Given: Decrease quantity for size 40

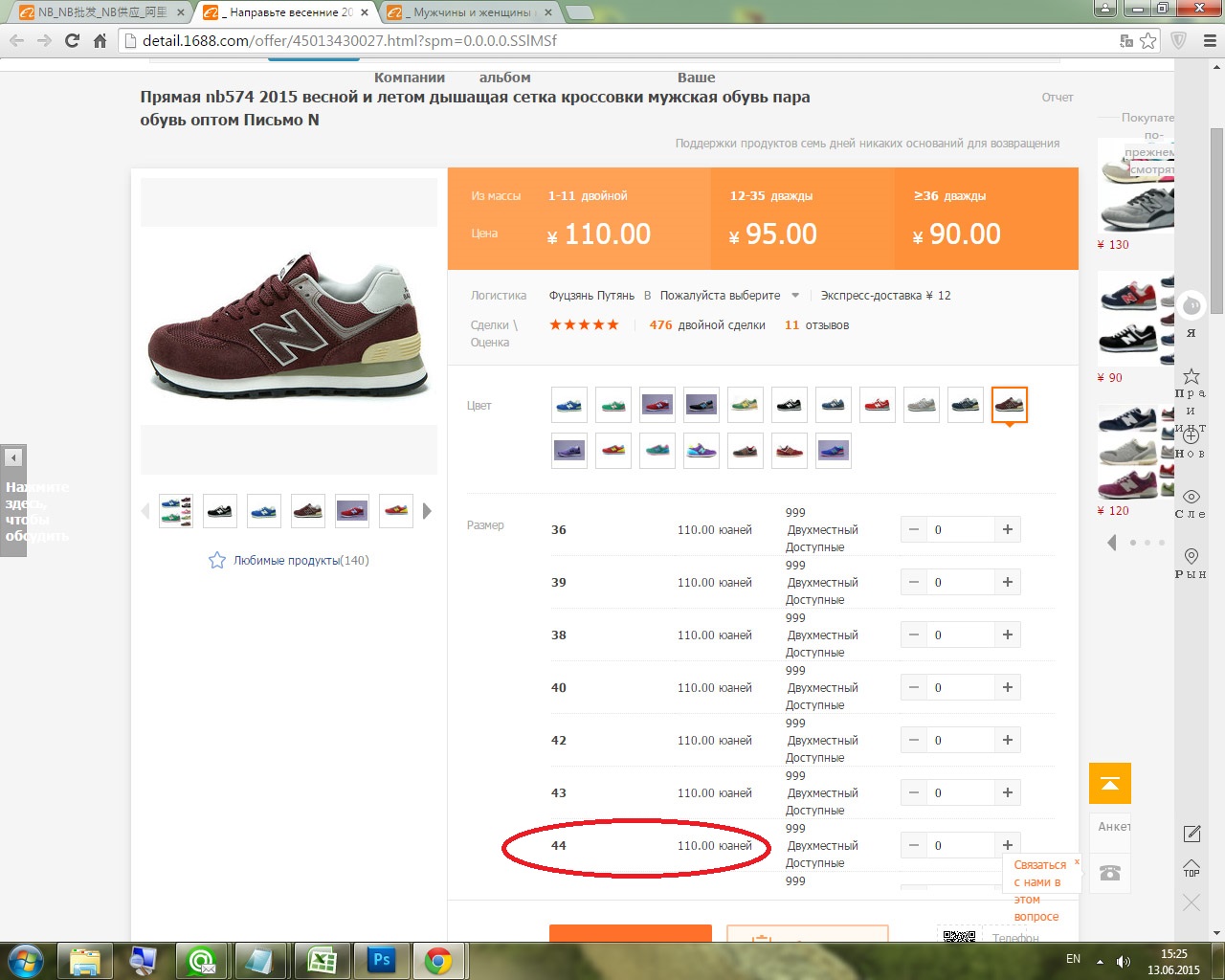Looking at the screenshot, I should [914, 687].
